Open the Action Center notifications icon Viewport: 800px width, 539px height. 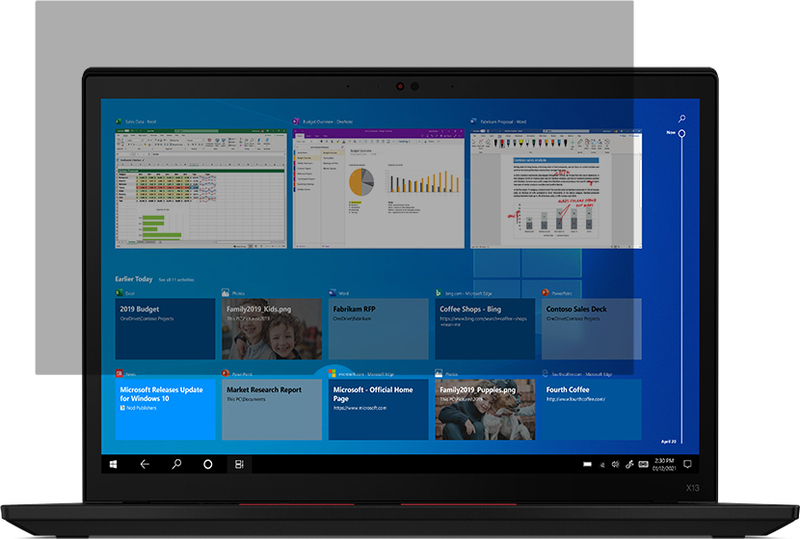pos(687,464)
